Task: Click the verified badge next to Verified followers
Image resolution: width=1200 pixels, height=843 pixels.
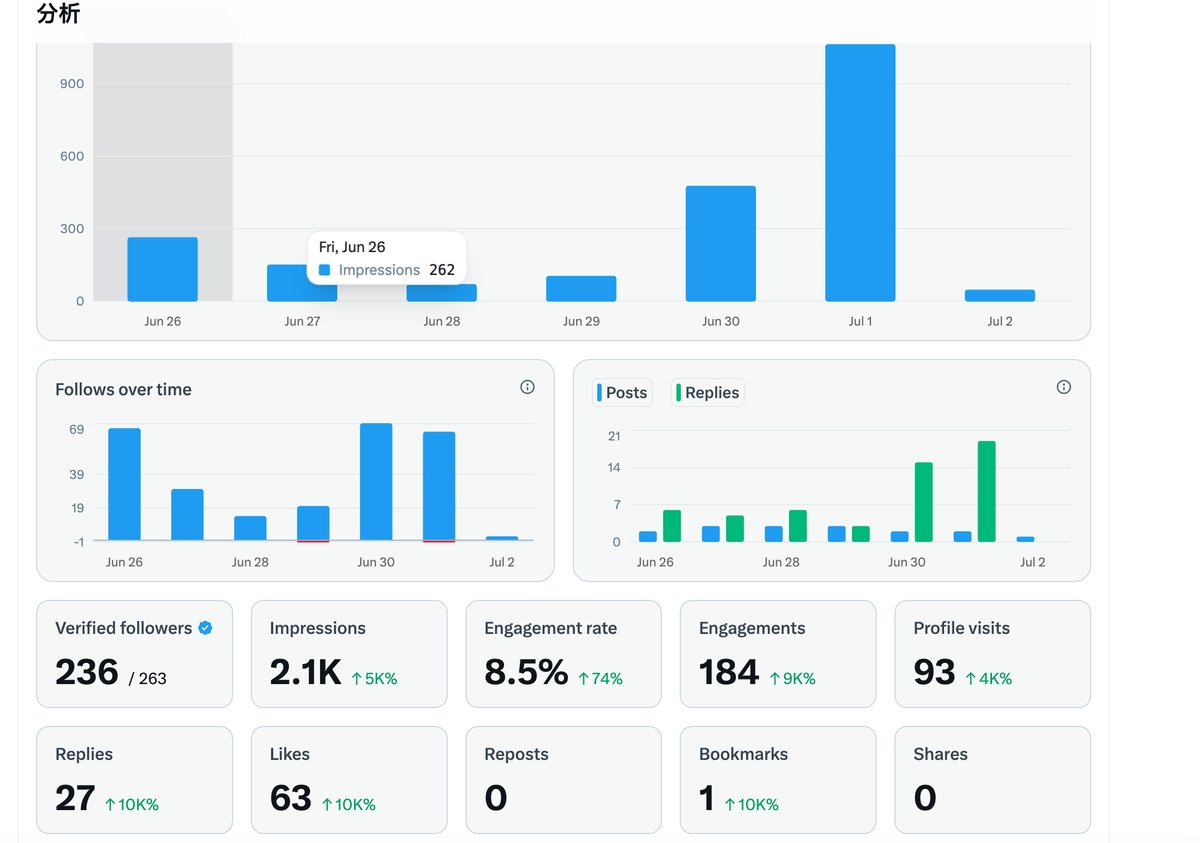Action: tap(205, 628)
